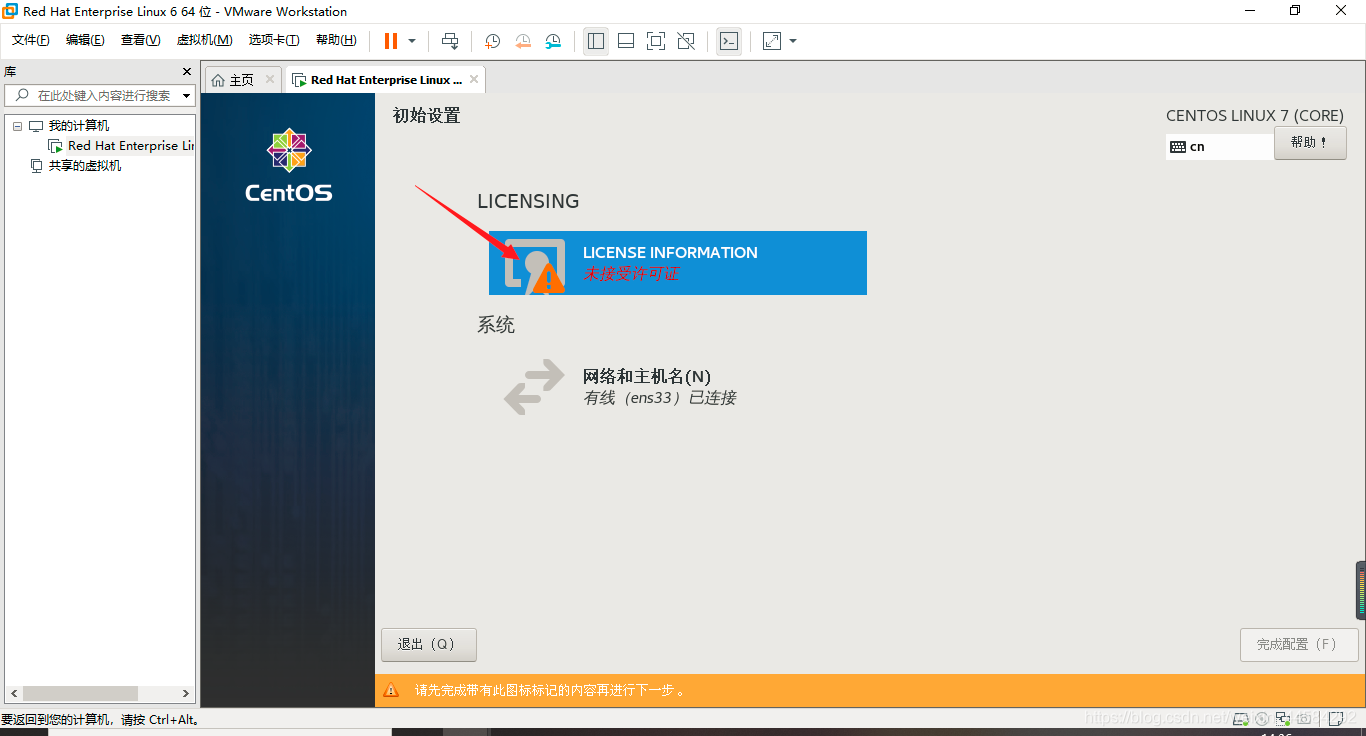Image resolution: width=1366 pixels, height=736 pixels.
Task: Open the snapshot manager icon
Action: pos(553,41)
